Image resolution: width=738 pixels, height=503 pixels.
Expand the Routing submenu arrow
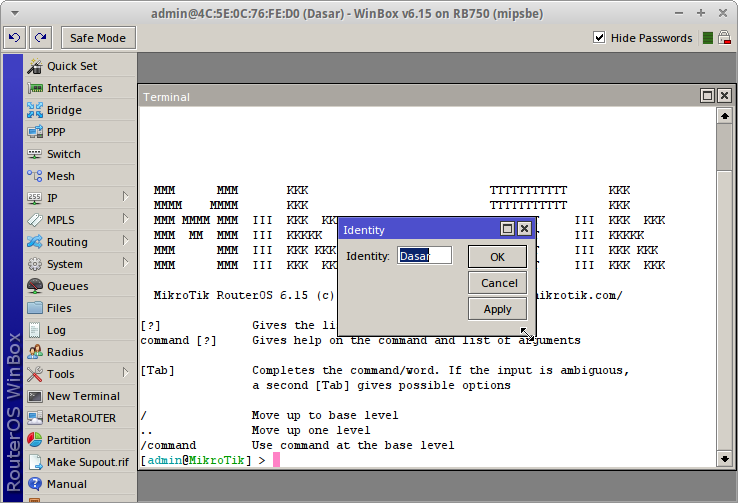pos(126,241)
